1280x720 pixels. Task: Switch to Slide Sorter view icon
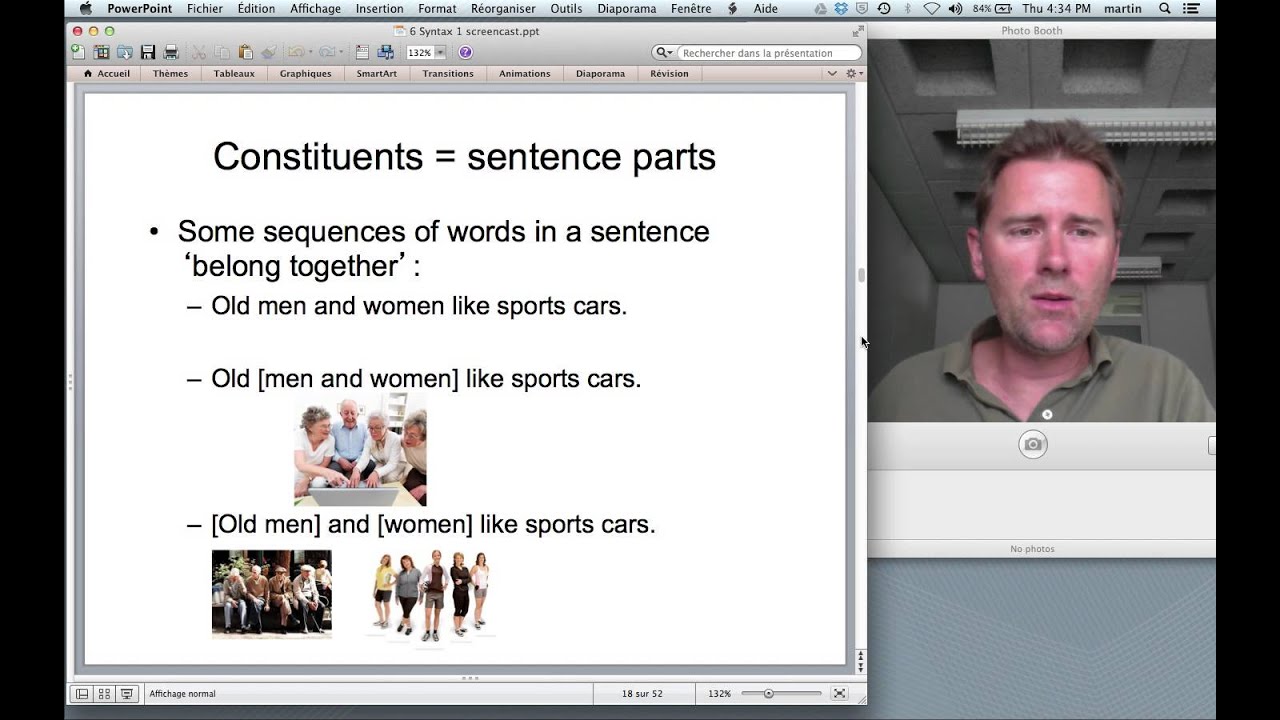(104, 693)
